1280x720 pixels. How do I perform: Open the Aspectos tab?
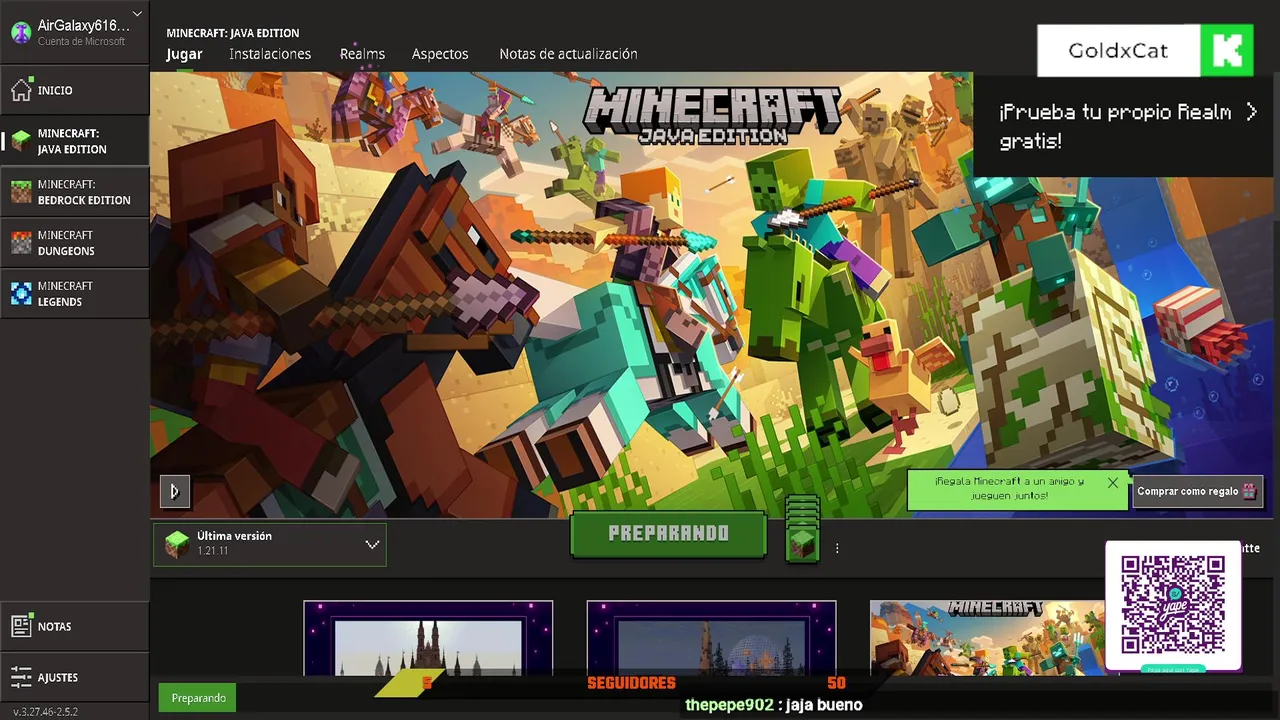coord(440,54)
